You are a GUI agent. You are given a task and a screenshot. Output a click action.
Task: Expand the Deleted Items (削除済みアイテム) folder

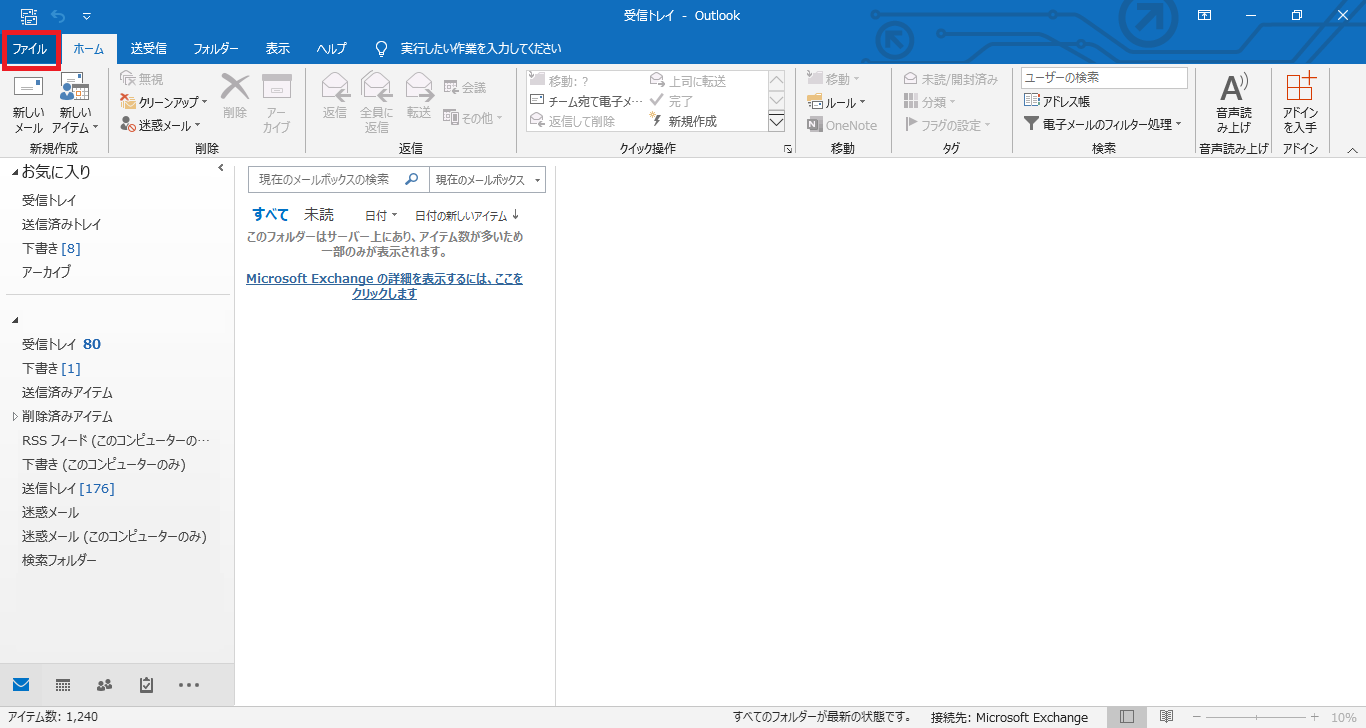point(15,416)
